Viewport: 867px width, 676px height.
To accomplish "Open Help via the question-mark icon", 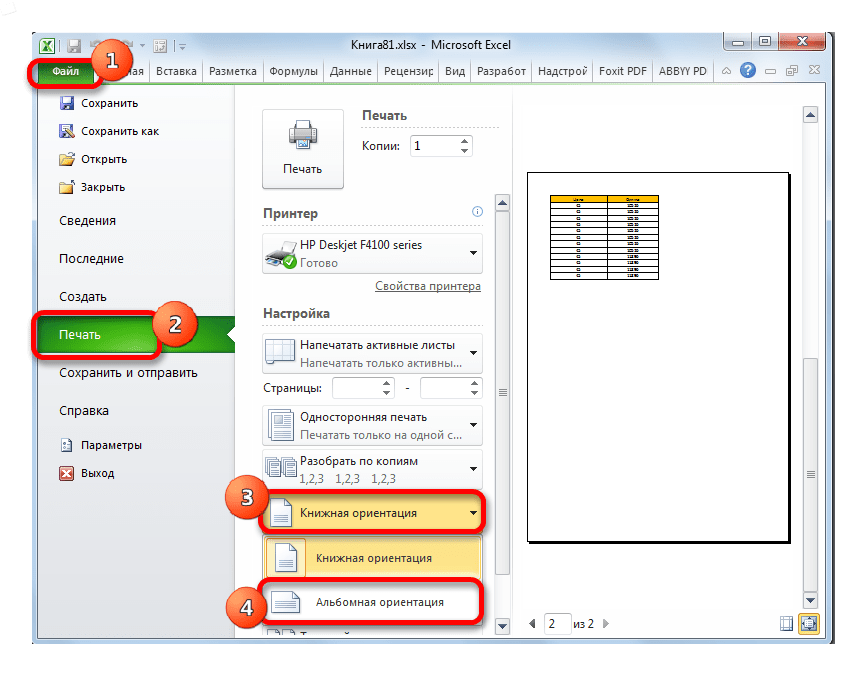I will [750, 70].
